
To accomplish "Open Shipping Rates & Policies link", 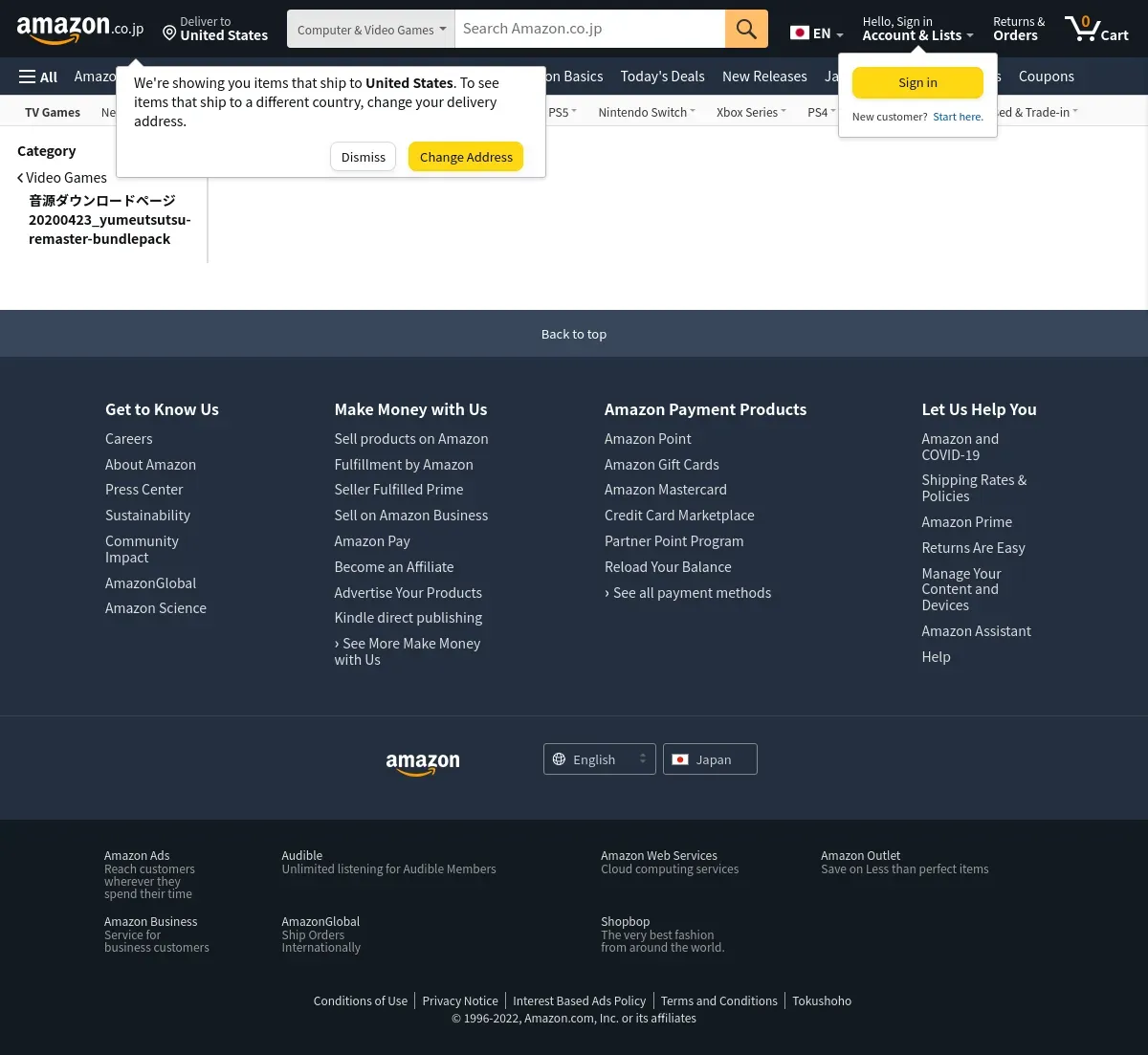I will coord(974,488).
